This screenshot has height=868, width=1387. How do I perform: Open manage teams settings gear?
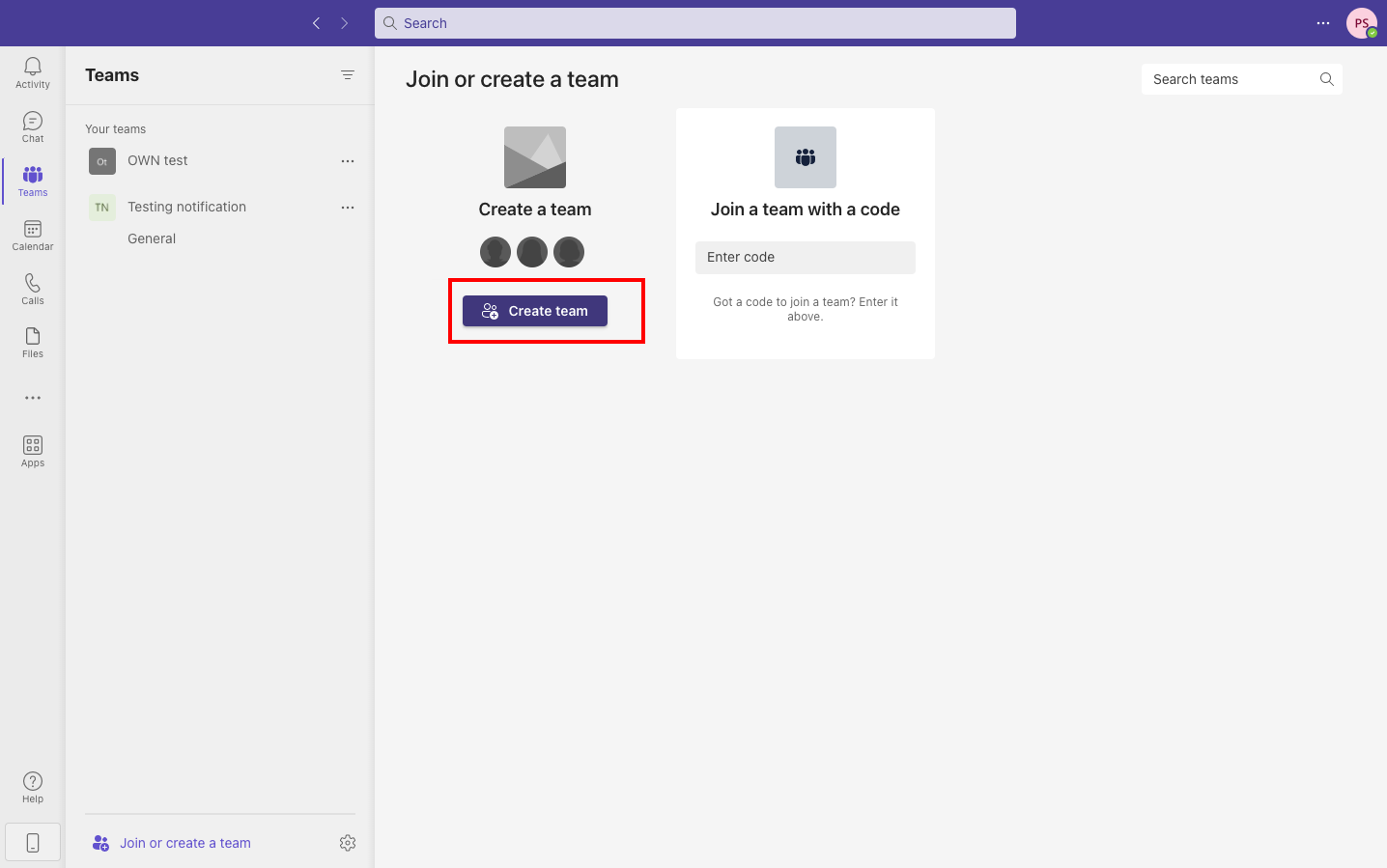click(x=348, y=843)
